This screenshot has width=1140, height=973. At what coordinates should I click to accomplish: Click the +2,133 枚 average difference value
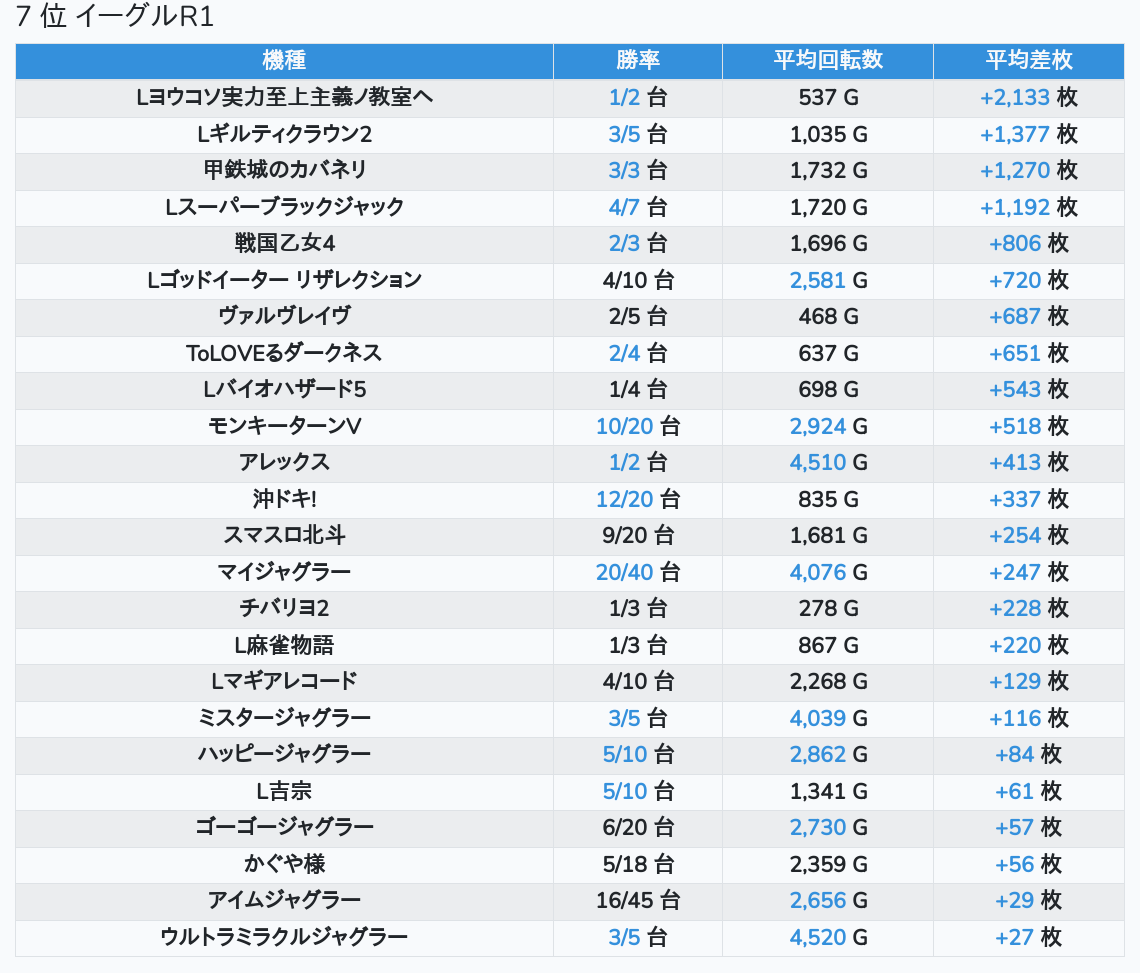click(x=1029, y=97)
